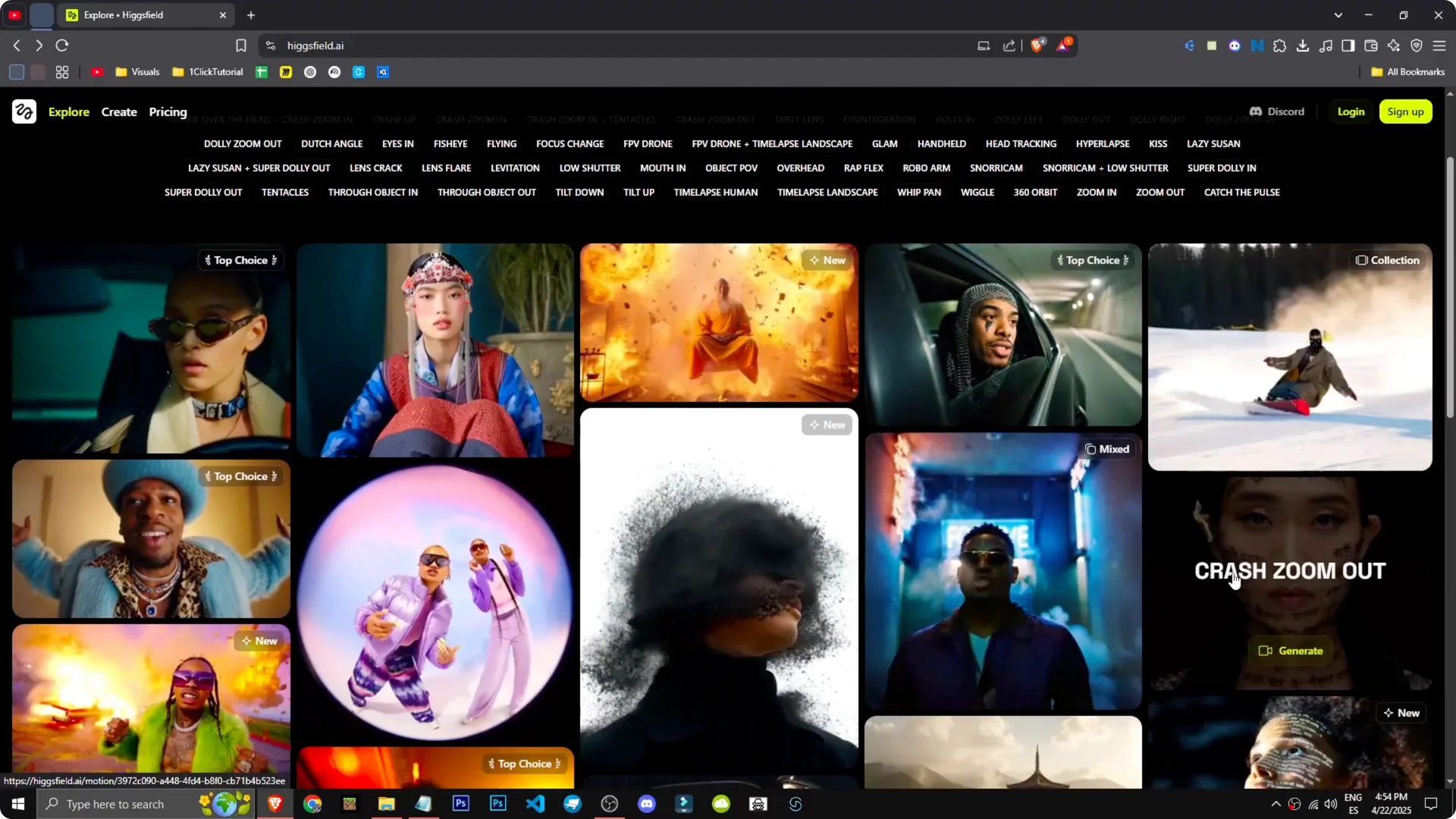This screenshot has width=1456, height=819.
Task: Open the Discord link in the header
Action: tap(1276, 111)
